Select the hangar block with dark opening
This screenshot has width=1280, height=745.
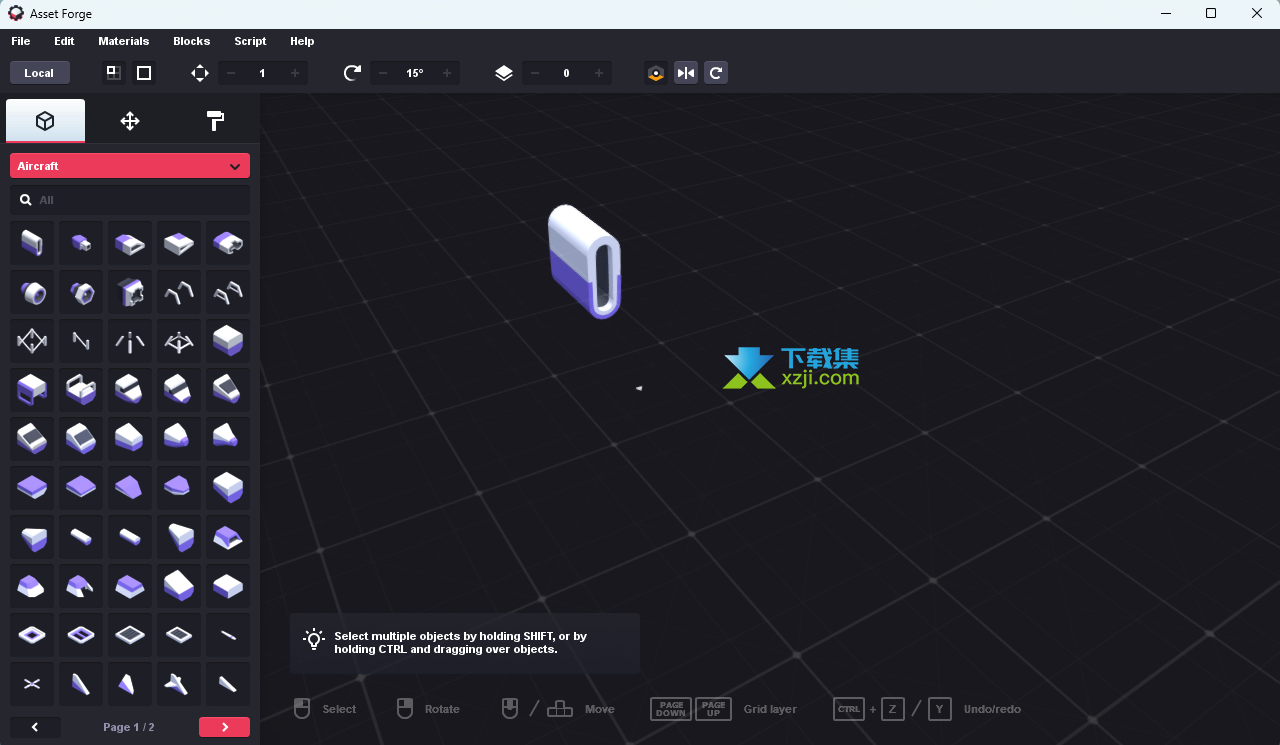[x=228, y=537]
